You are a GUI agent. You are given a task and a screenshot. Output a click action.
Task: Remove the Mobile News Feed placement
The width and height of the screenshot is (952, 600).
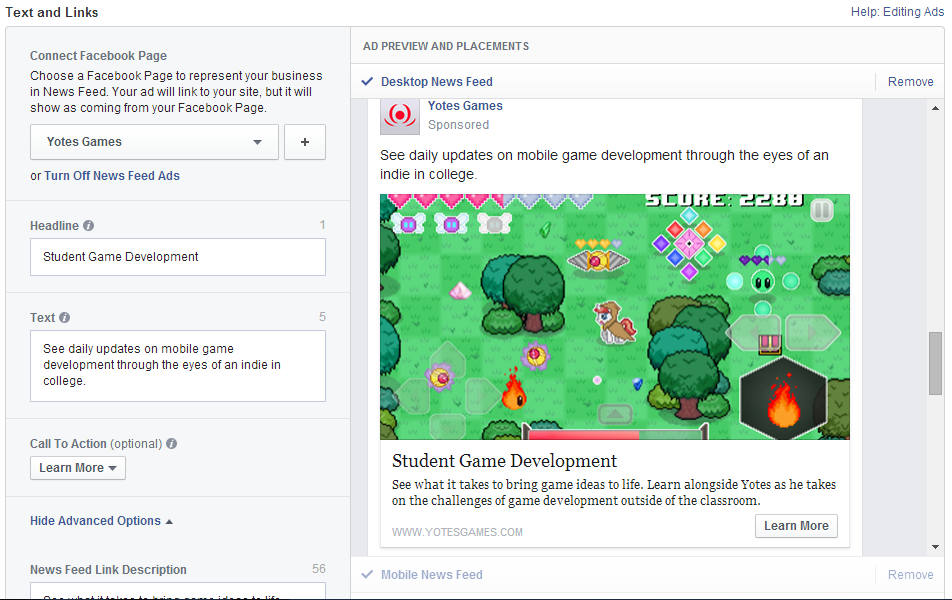tap(910, 574)
